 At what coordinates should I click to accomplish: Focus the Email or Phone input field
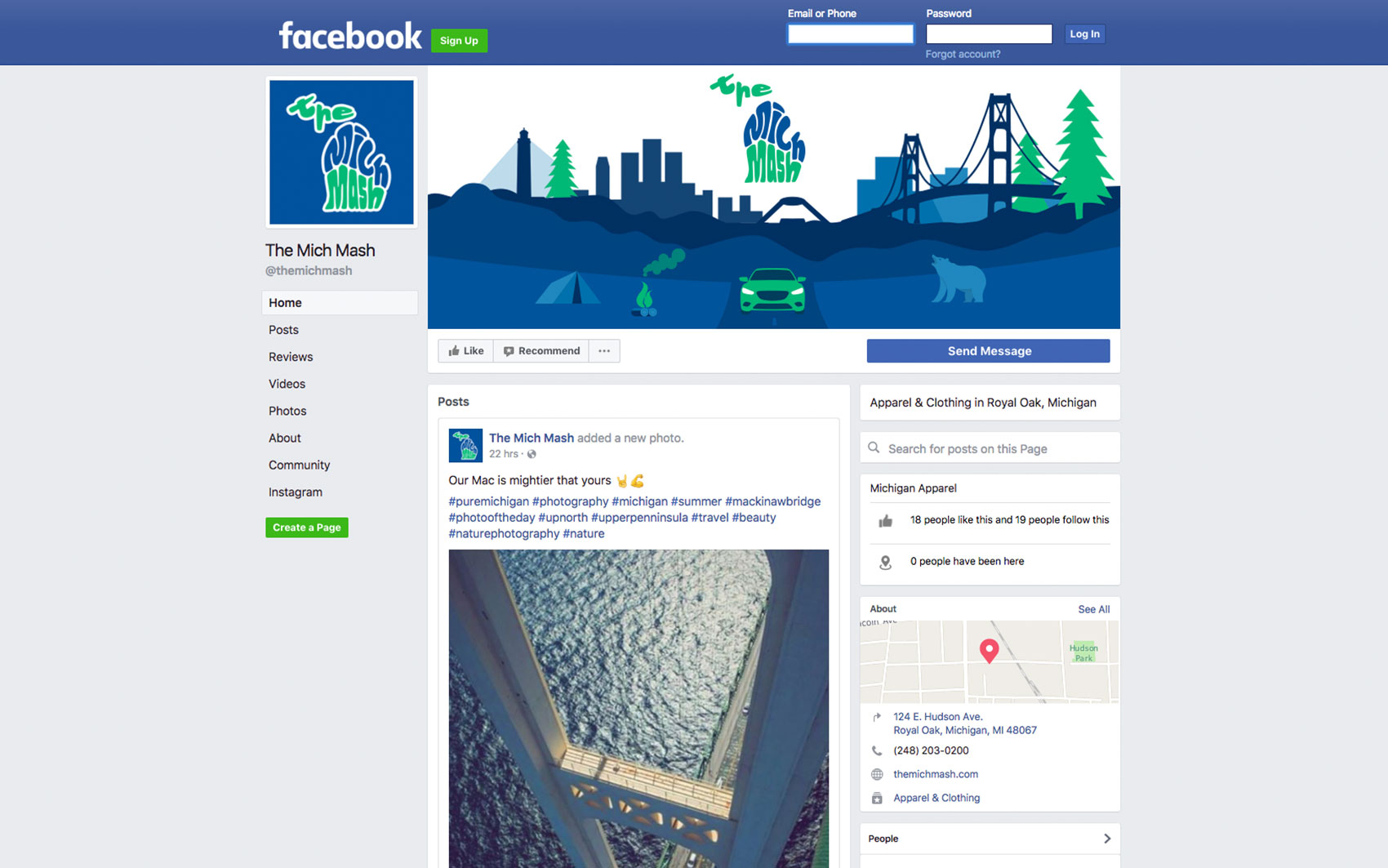(x=850, y=33)
